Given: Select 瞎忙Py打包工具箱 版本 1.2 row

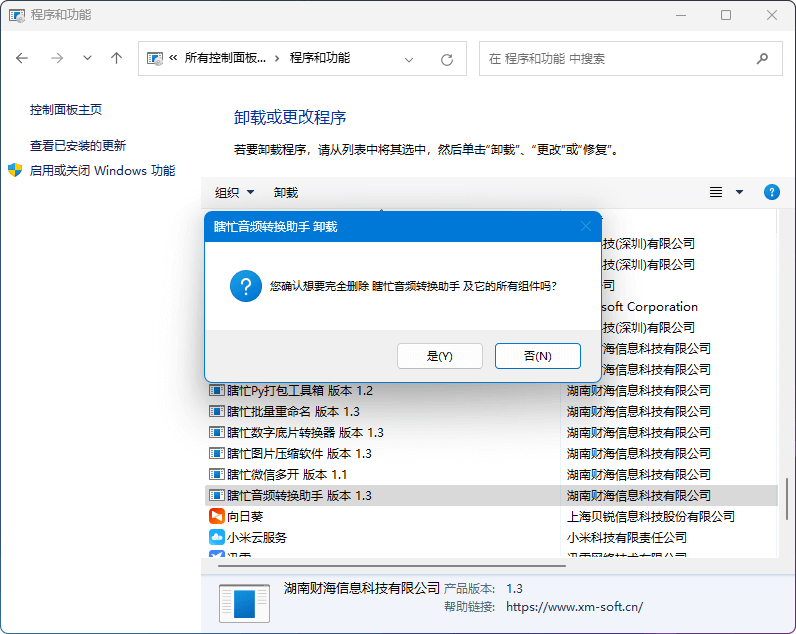Looking at the screenshot, I should click(x=490, y=390).
